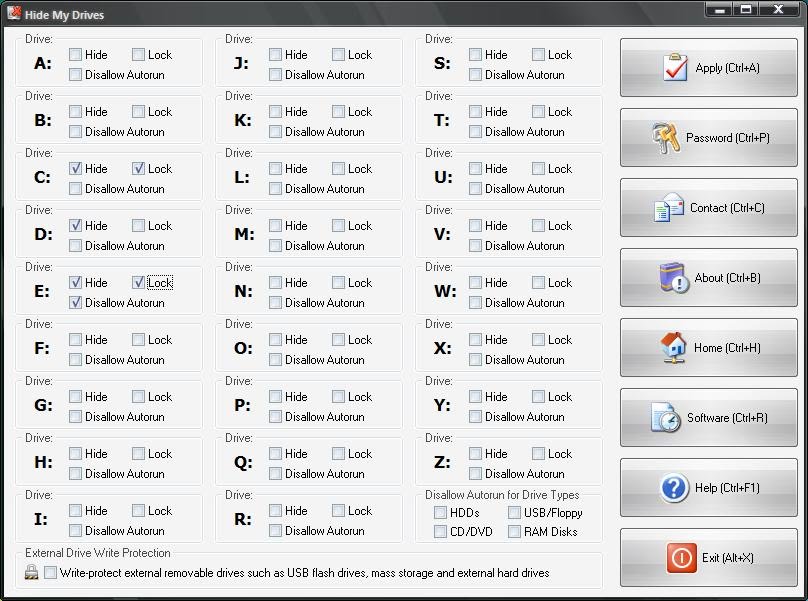This screenshot has width=808, height=601.
Task: Check Hide for drive Y:
Action: tap(475, 396)
